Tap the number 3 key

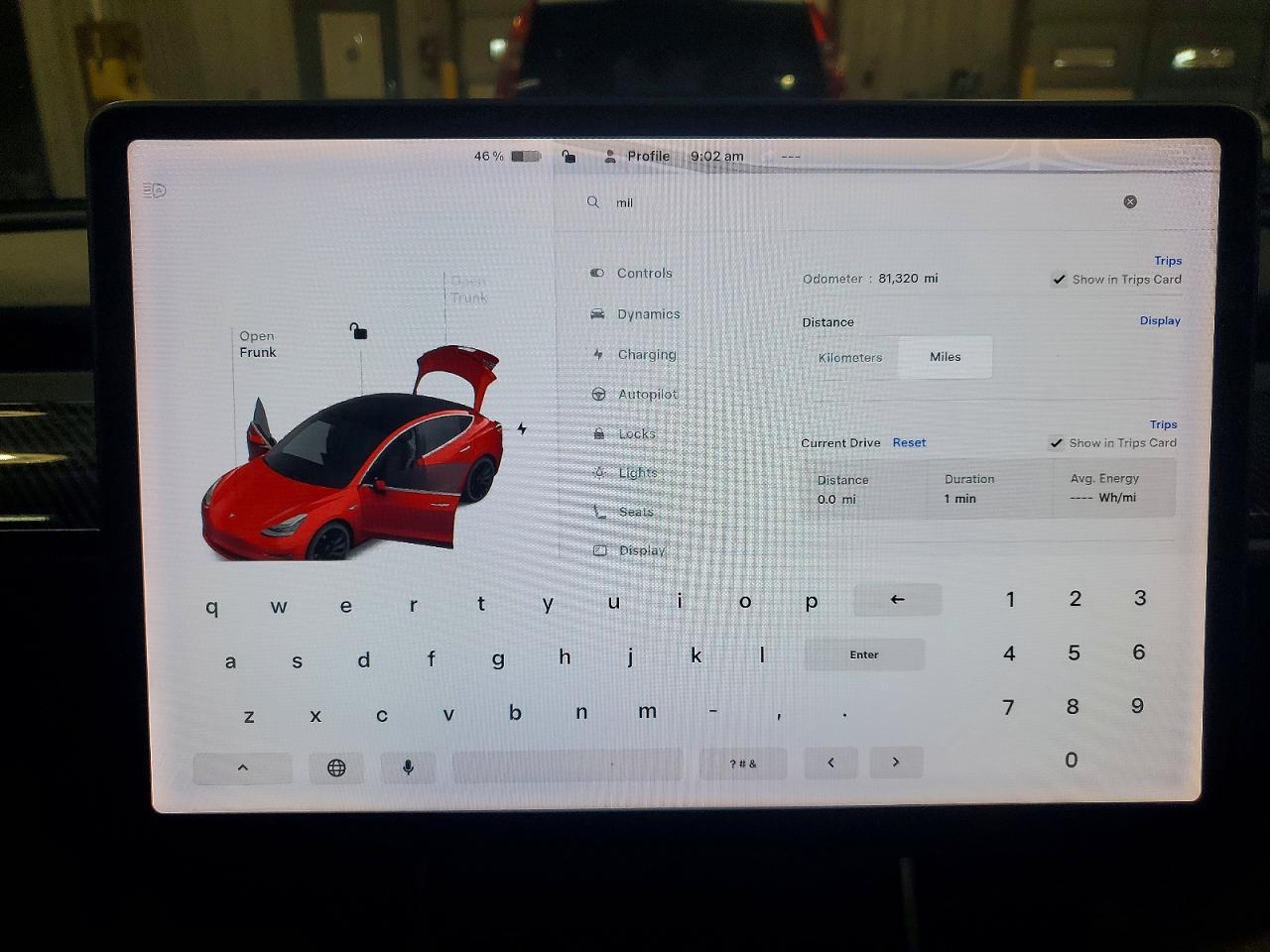click(x=1140, y=598)
